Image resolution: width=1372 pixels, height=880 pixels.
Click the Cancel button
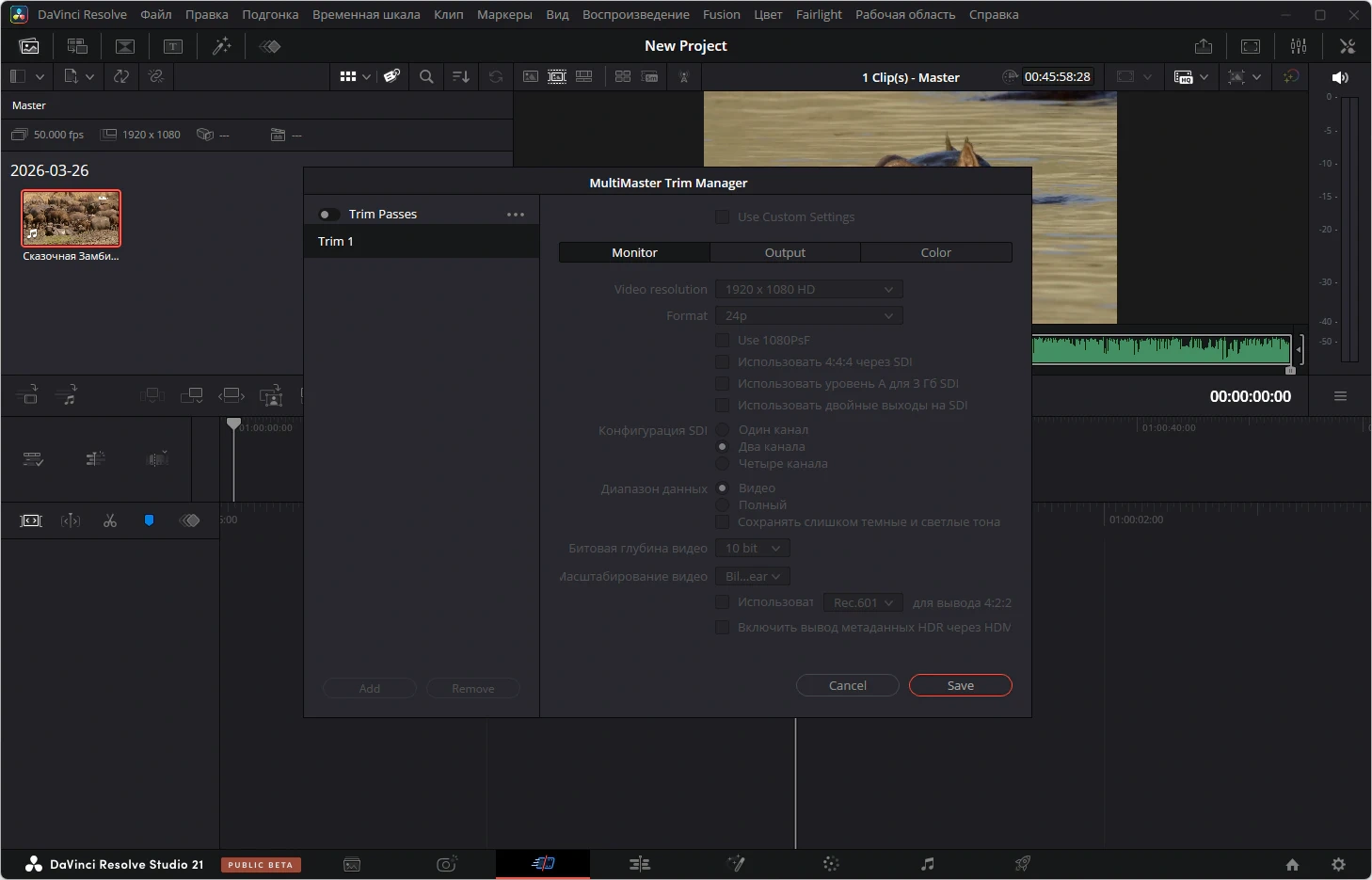click(x=847, y=686)
